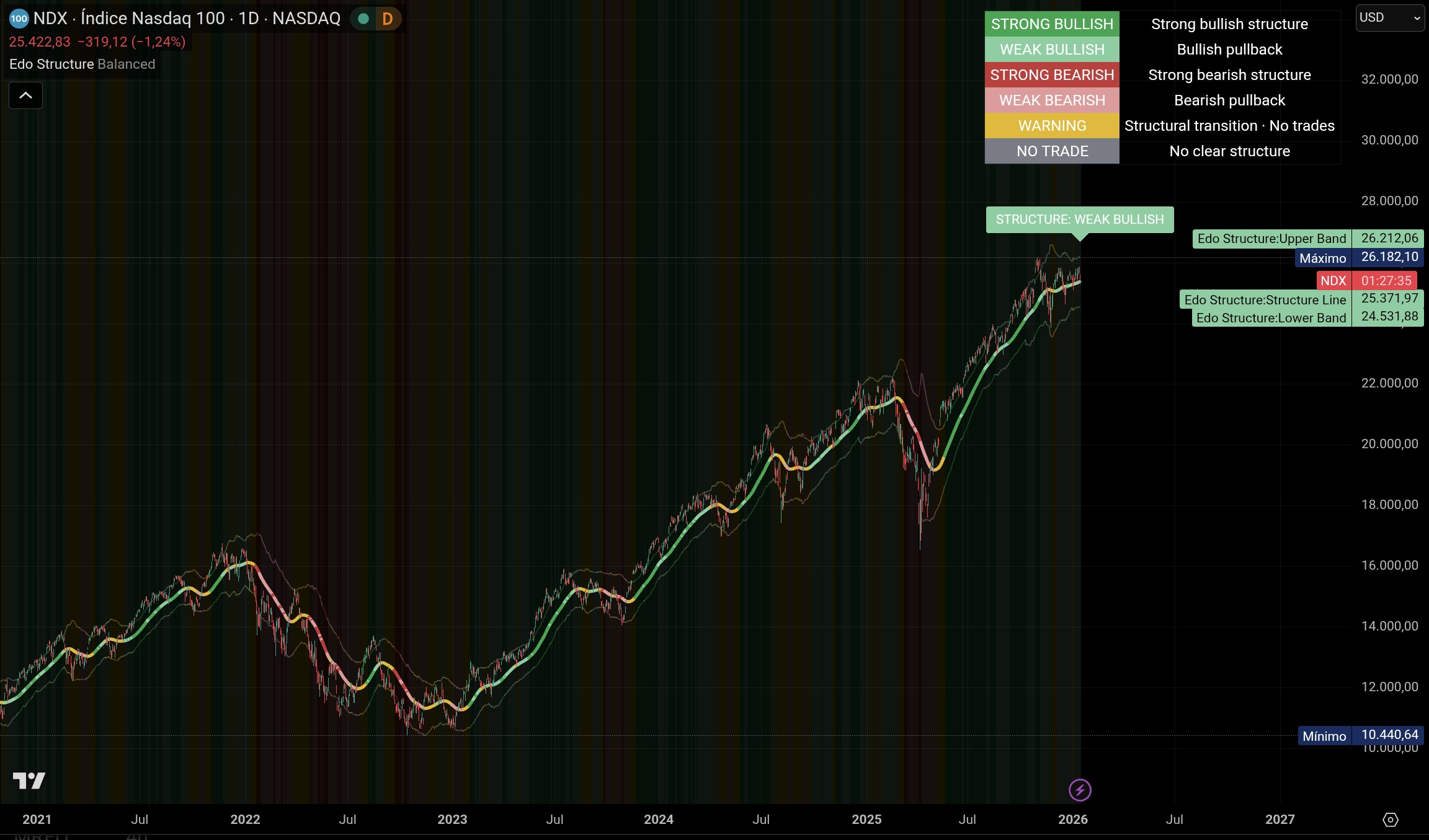
Task: Click the STRUCTURE: WEAK BULLISH label
Action: [1080, 219]
